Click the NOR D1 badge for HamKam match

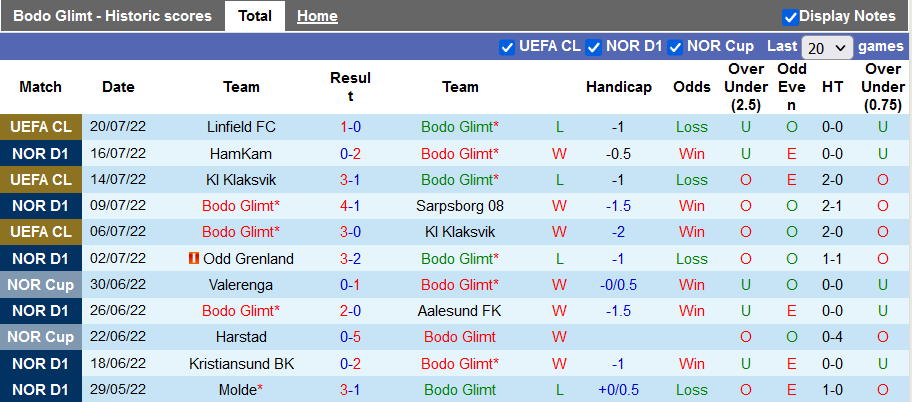click(x=41, y=154)
